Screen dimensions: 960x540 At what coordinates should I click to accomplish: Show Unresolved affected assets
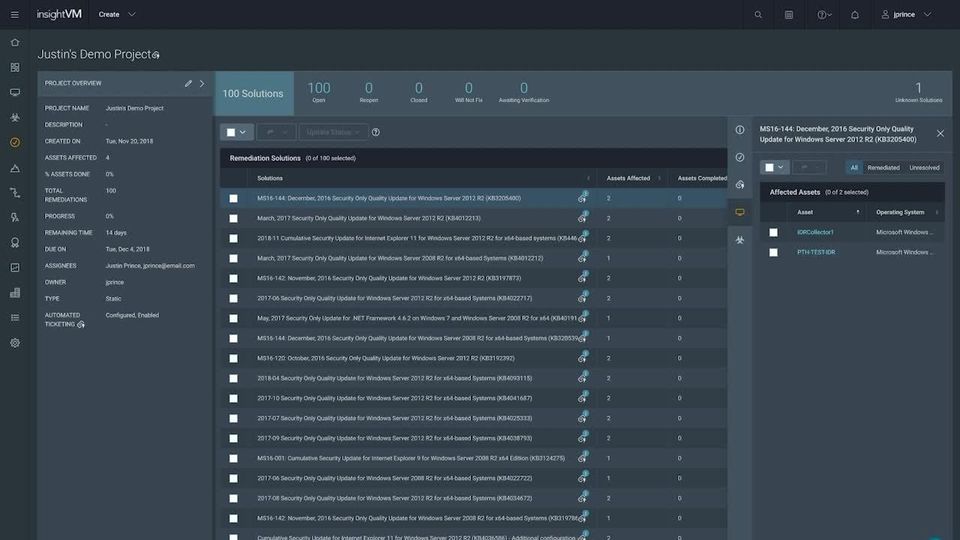pyautogui.click(x=924, y=168)
